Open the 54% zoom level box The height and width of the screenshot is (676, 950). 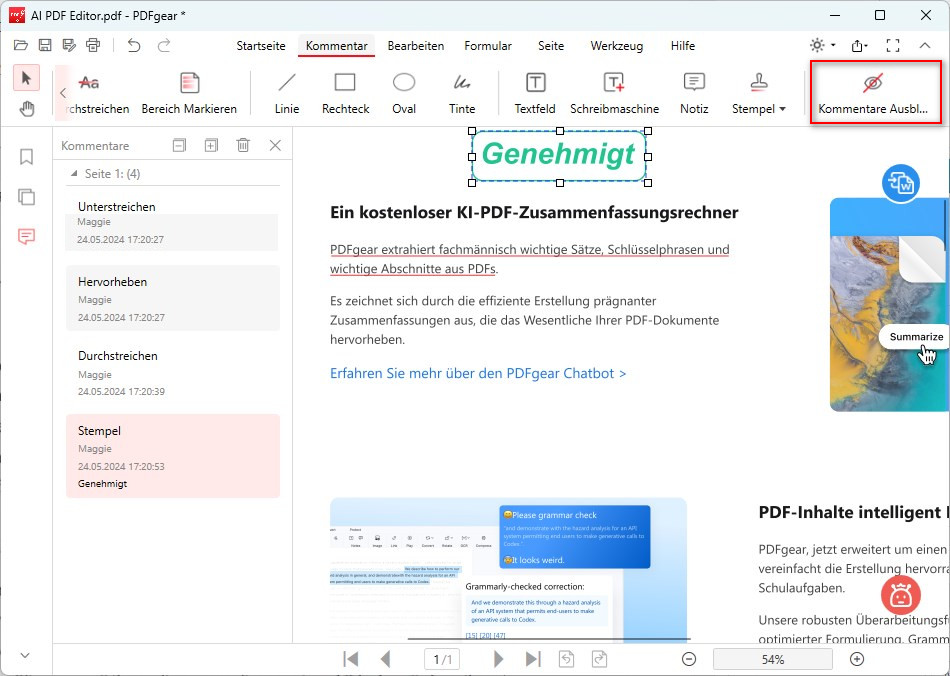coord(772,659)
